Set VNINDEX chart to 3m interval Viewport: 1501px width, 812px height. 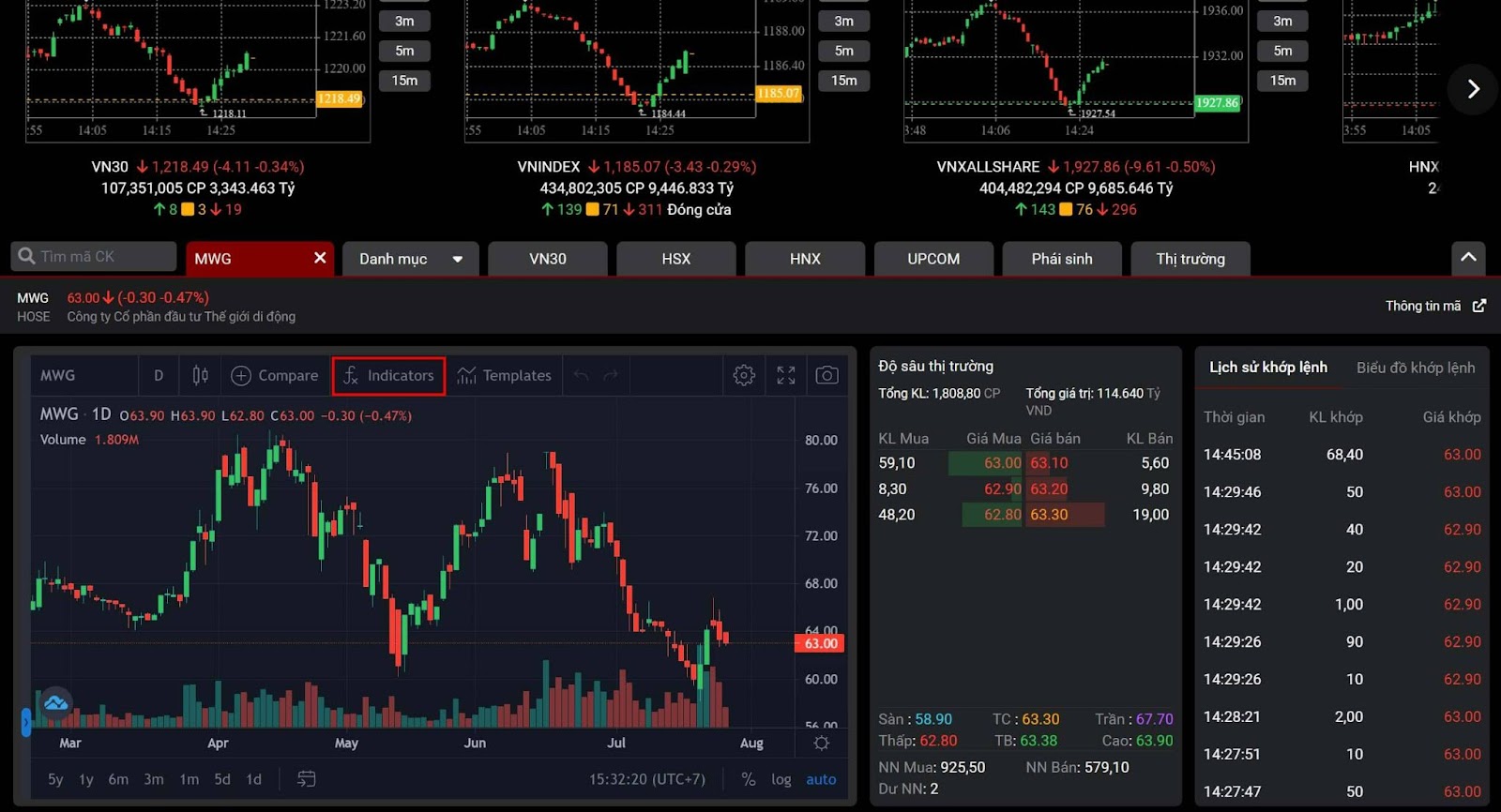click(x=844, y=21)
